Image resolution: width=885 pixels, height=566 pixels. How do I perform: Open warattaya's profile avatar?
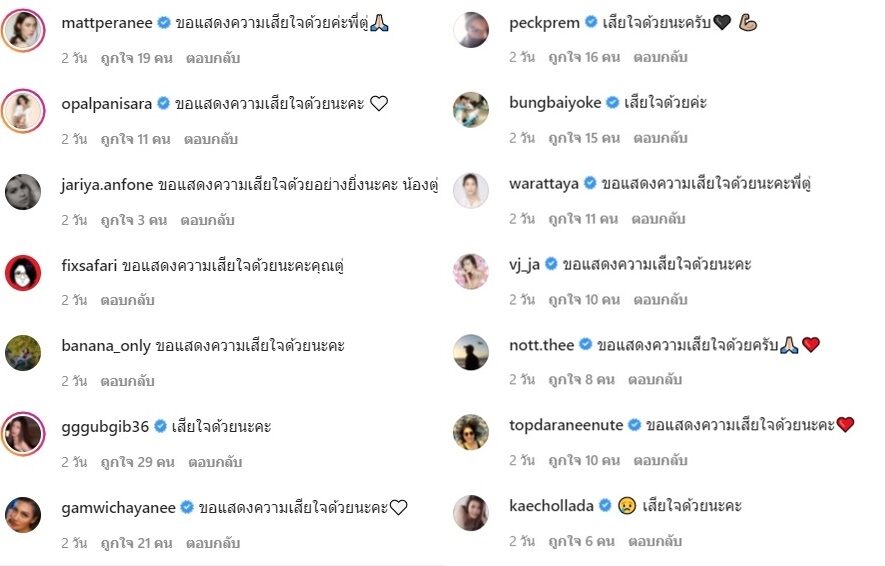471,191
